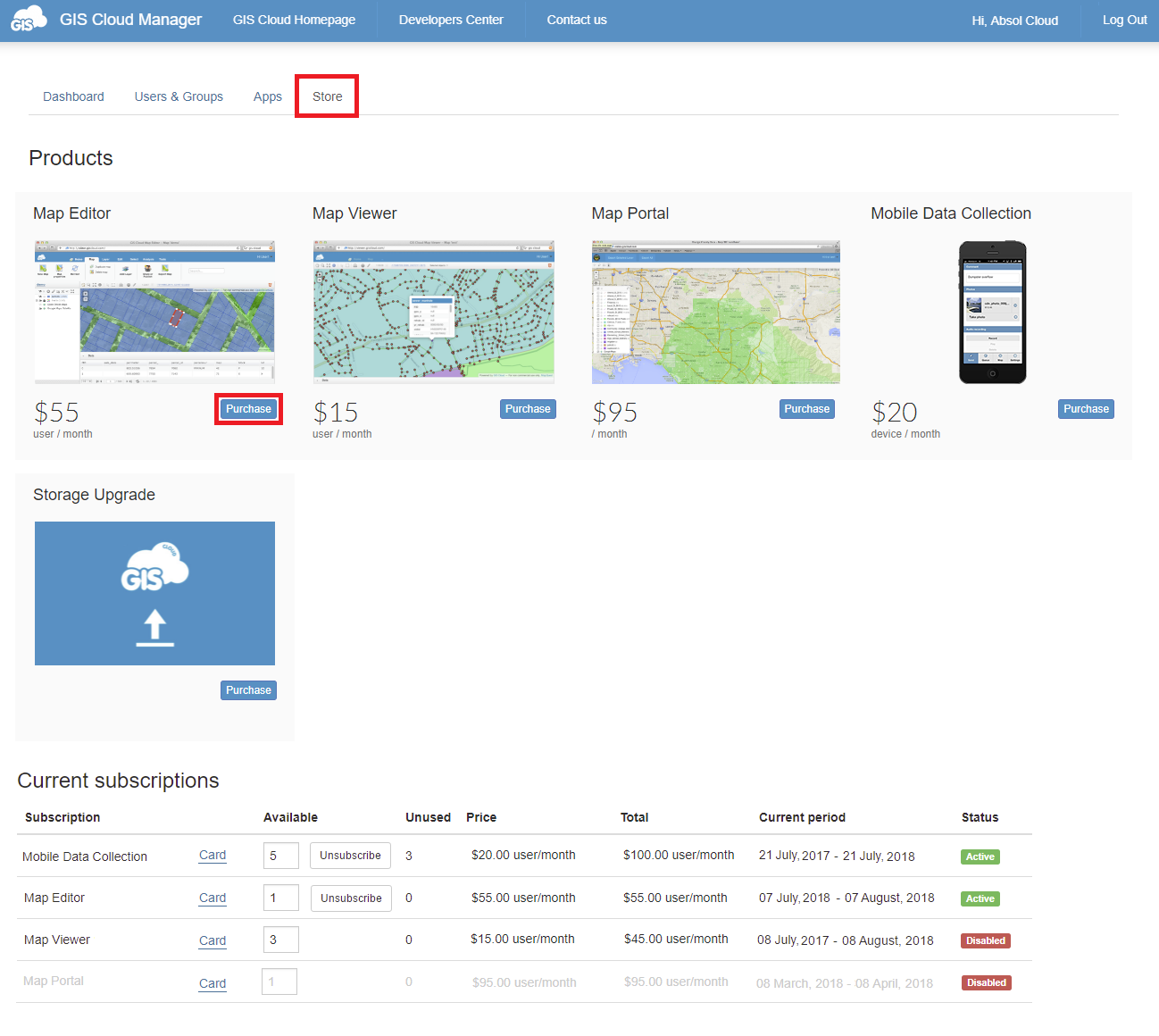Open Card link for Map Editor subscription
Viewport: 1159px width, 1036px height.
(x=213, y=898)
